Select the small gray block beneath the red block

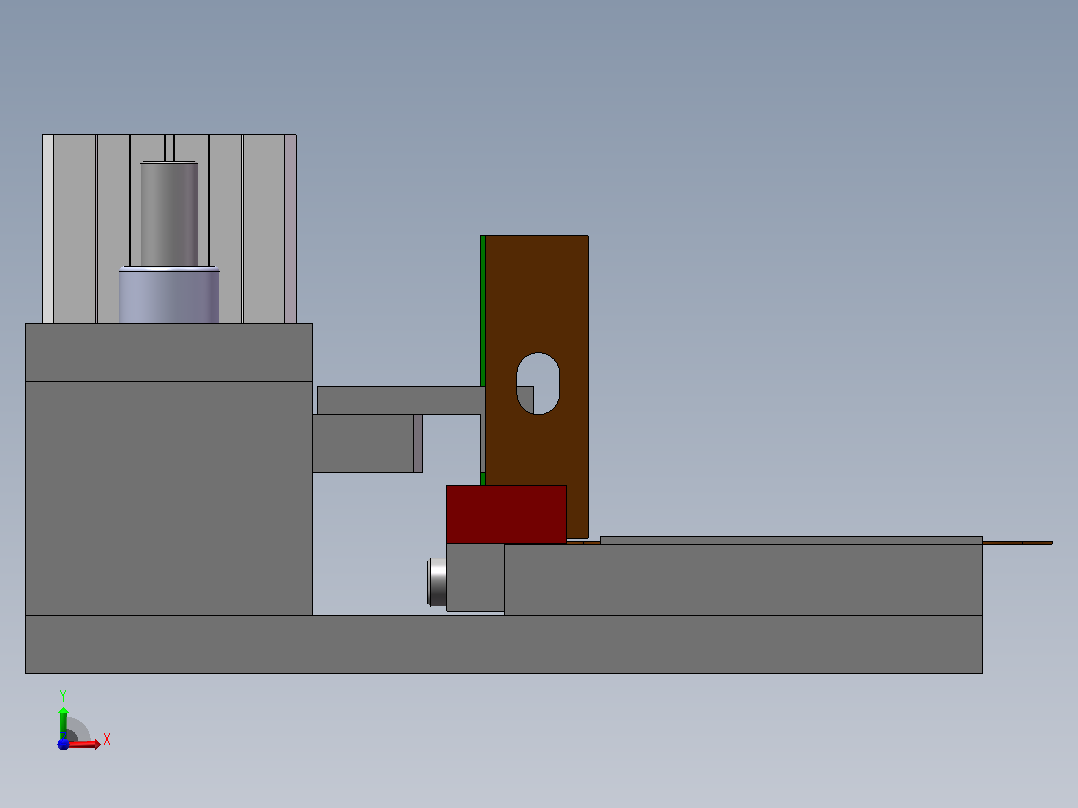click(x=475, y=578)
